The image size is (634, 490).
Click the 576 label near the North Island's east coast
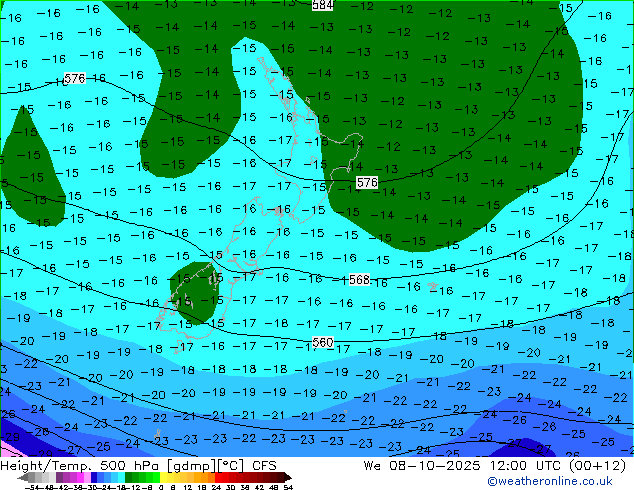(x=367, y=182)
